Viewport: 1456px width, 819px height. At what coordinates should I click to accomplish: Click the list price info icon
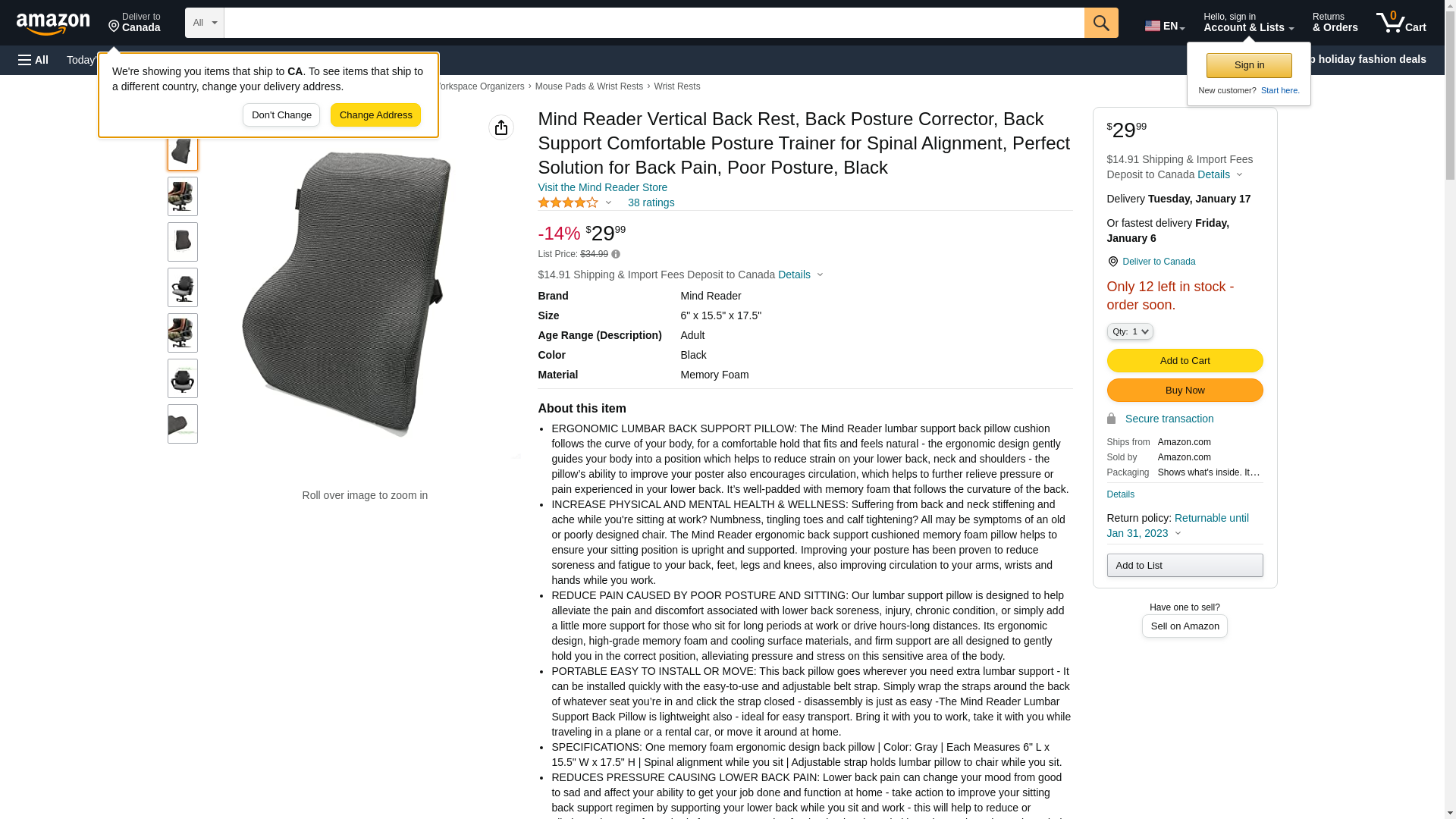coord(616,255)
